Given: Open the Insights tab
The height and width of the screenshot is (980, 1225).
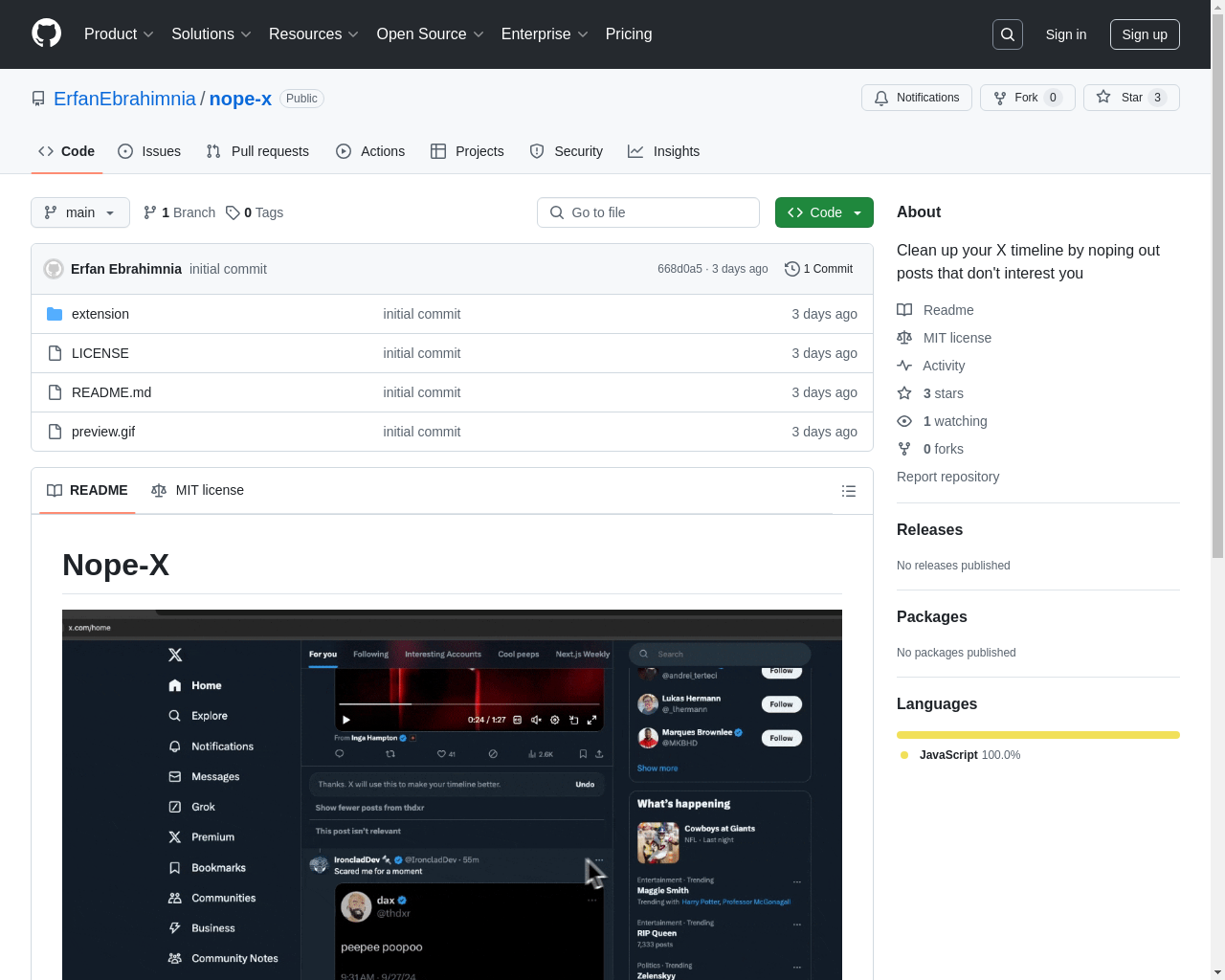Looking at the screenshot, I should pos(664,151).
